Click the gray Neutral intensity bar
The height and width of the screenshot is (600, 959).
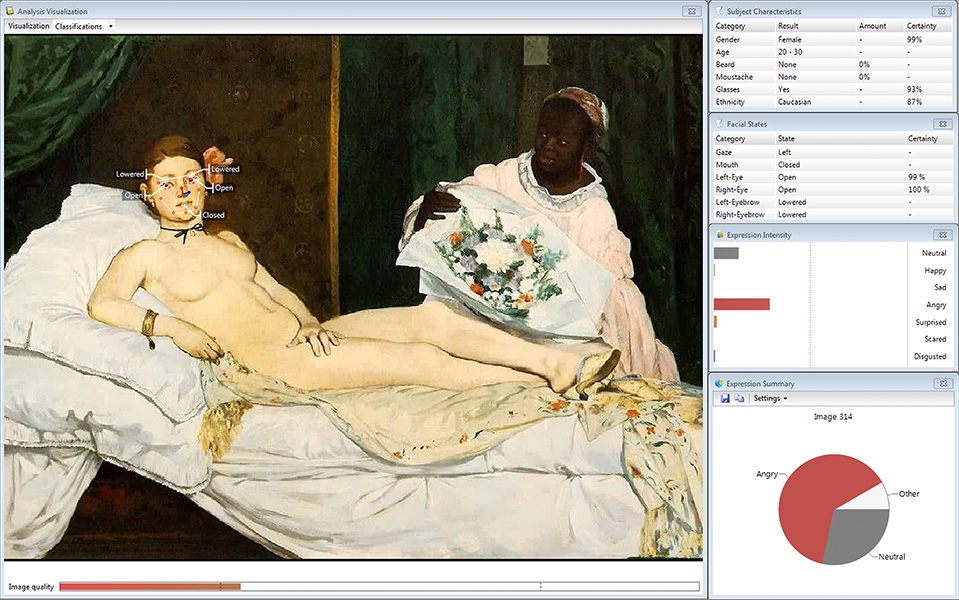(726, 253)
